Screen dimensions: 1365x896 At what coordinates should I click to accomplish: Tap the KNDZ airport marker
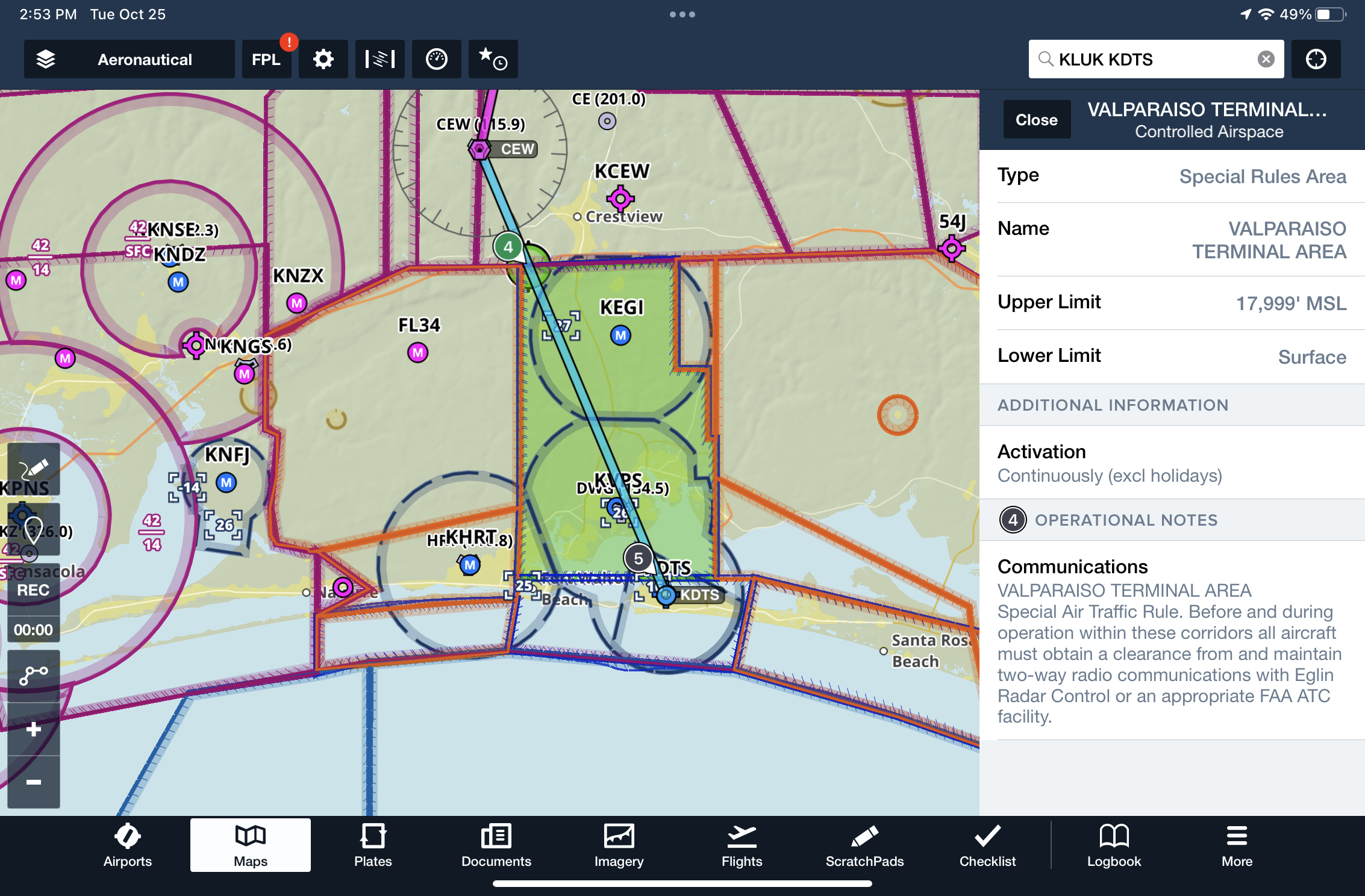[x=178, y=282]
